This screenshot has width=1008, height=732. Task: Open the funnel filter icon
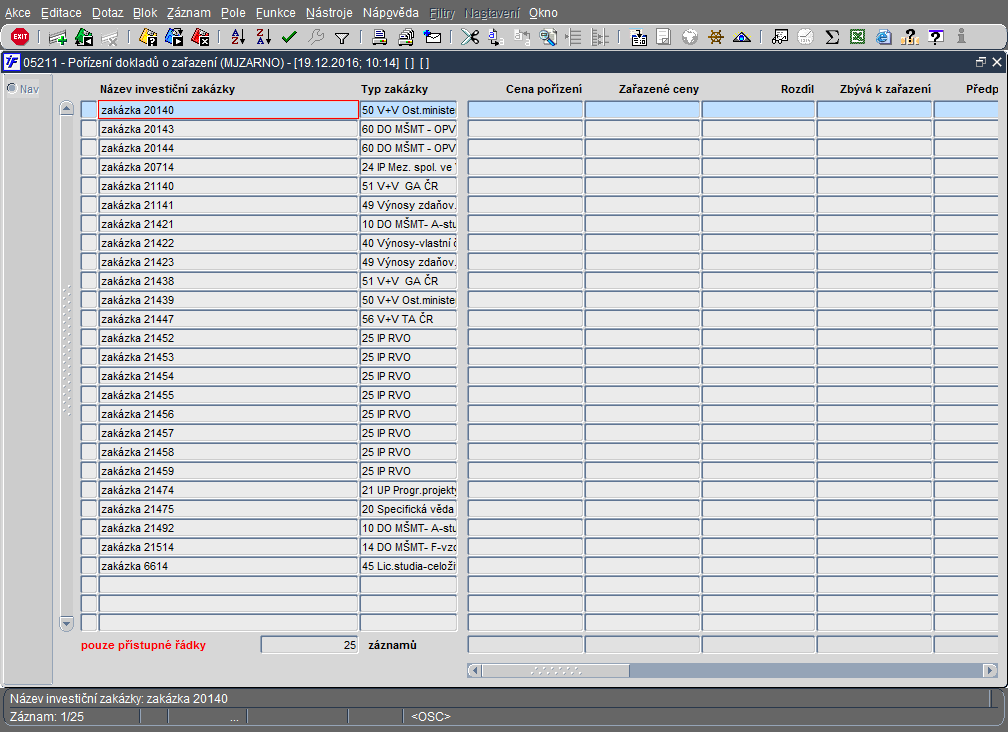[342, 38]
